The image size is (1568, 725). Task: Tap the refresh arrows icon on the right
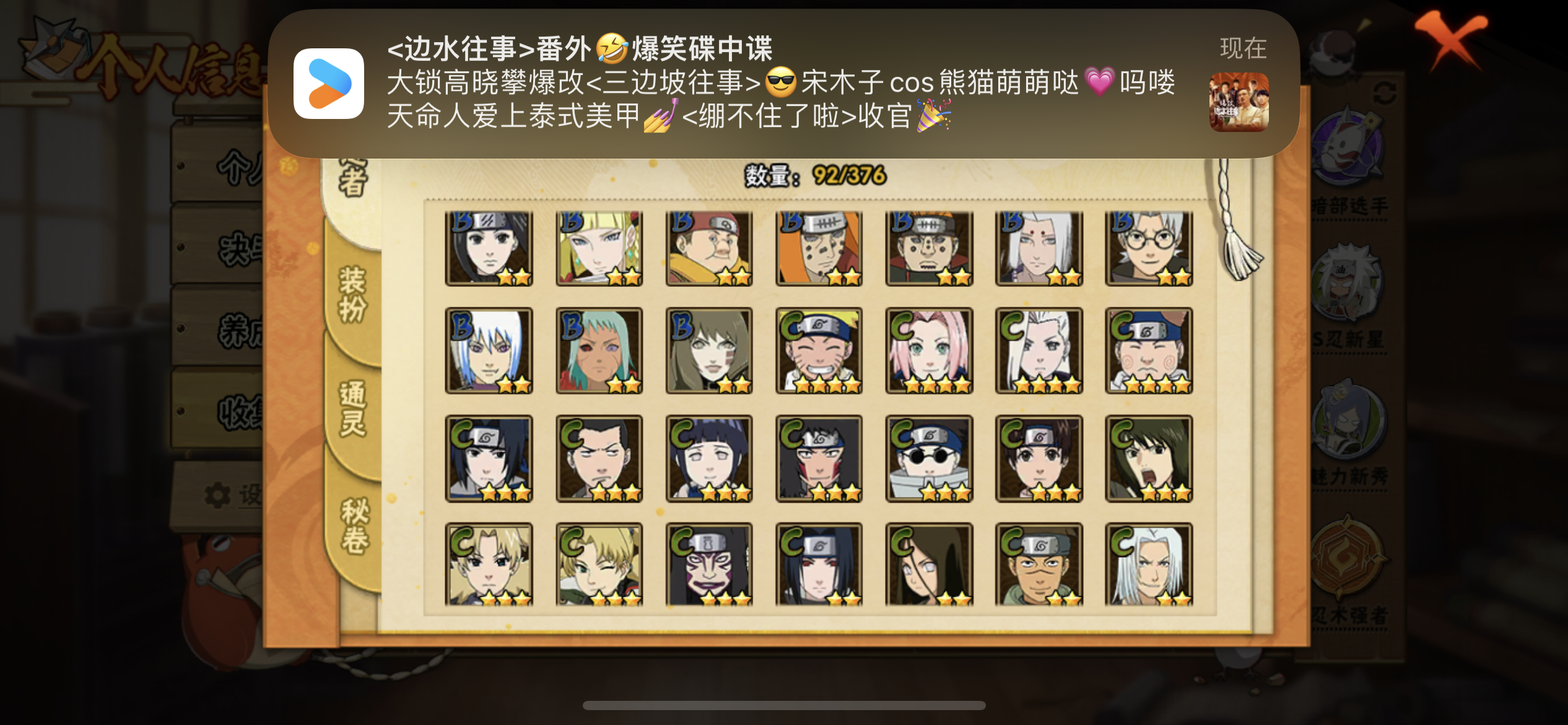tap(1385, 94)
